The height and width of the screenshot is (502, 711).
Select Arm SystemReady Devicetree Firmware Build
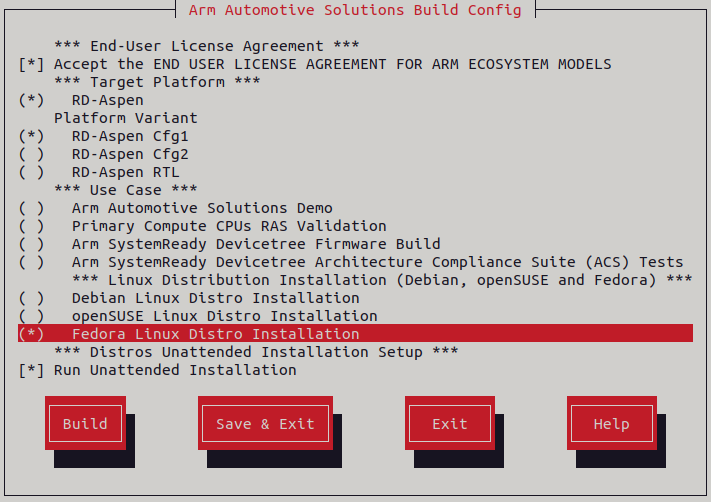(31, 244)
